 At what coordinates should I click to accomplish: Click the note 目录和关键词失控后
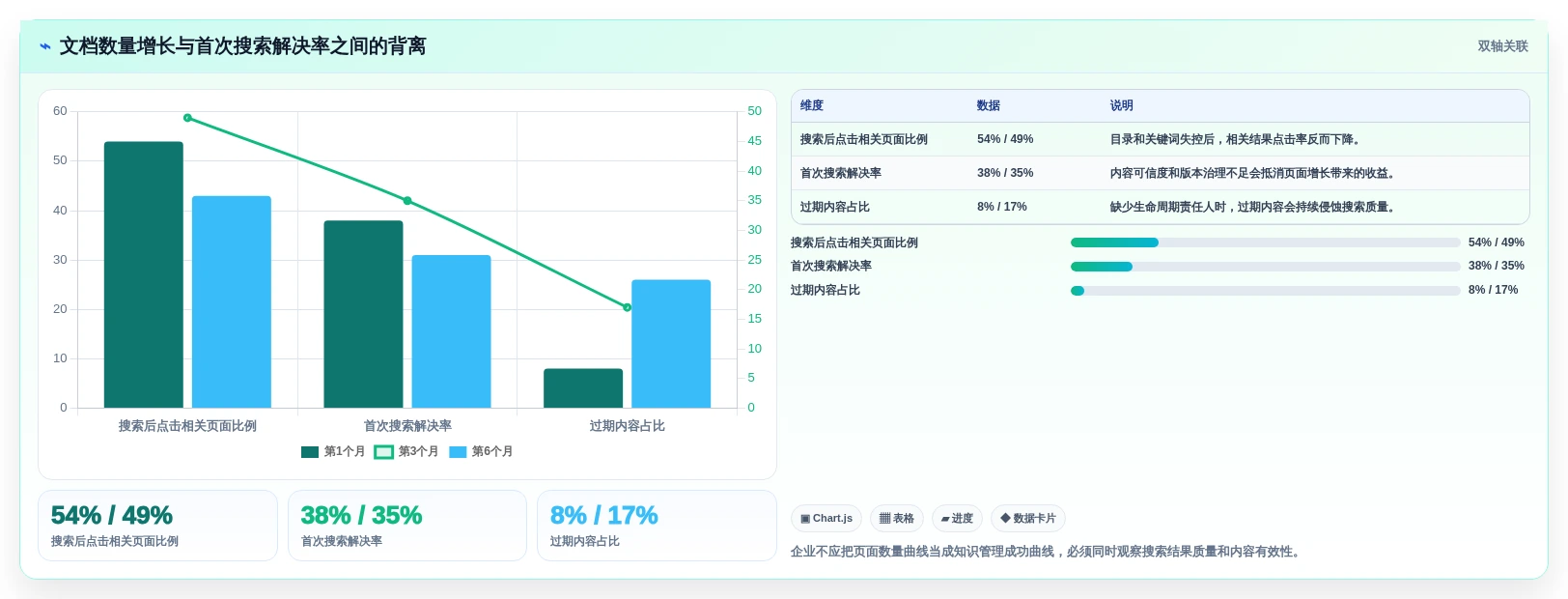pyautogui.click(x=1237, y=140)
